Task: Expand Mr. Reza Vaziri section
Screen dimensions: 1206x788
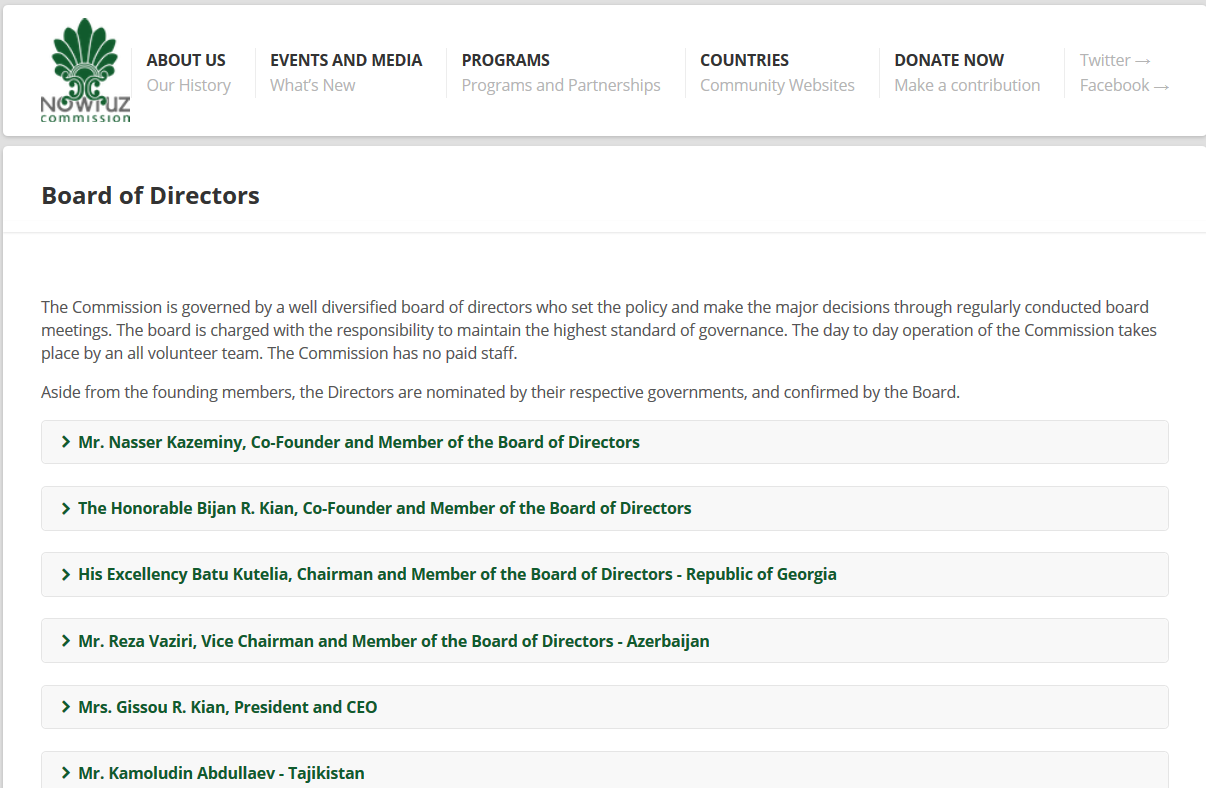Action: pos(604,640)
